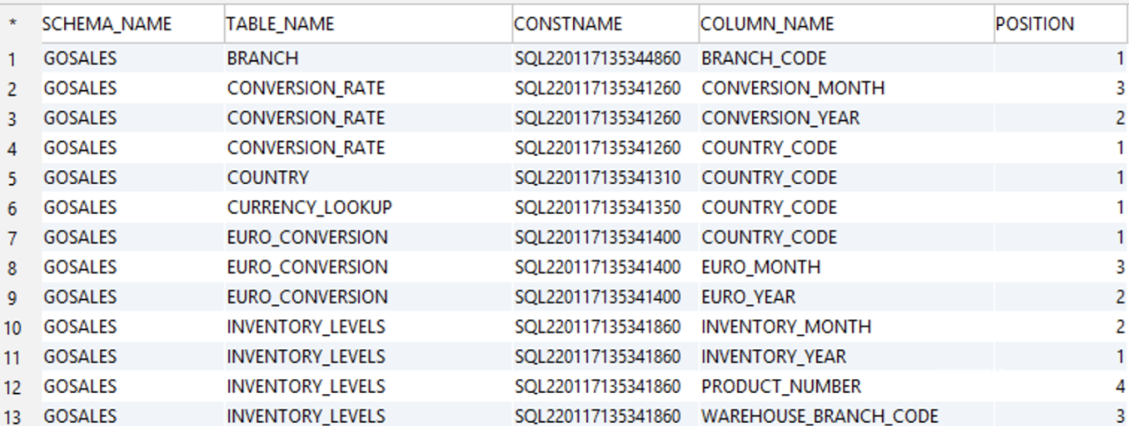Click the CONSTNAME column header

pyautogui.click(x=605, y=24)
